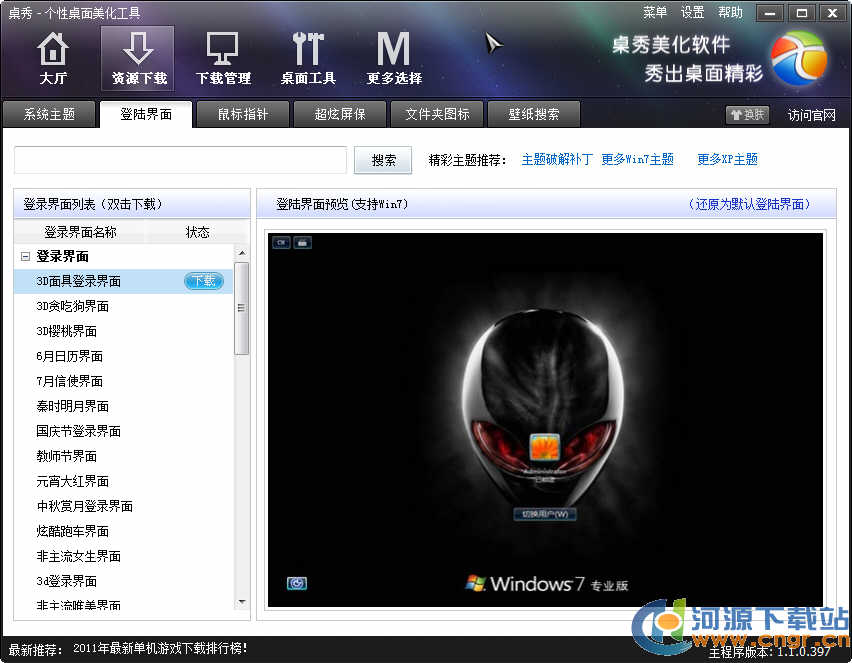
Task: Click the list scrollbar down arrow
Action: [x=242, y=602]
